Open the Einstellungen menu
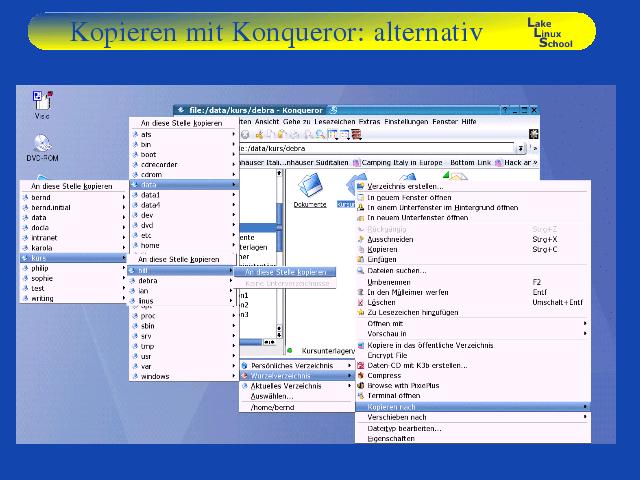 tap(406, 122)
